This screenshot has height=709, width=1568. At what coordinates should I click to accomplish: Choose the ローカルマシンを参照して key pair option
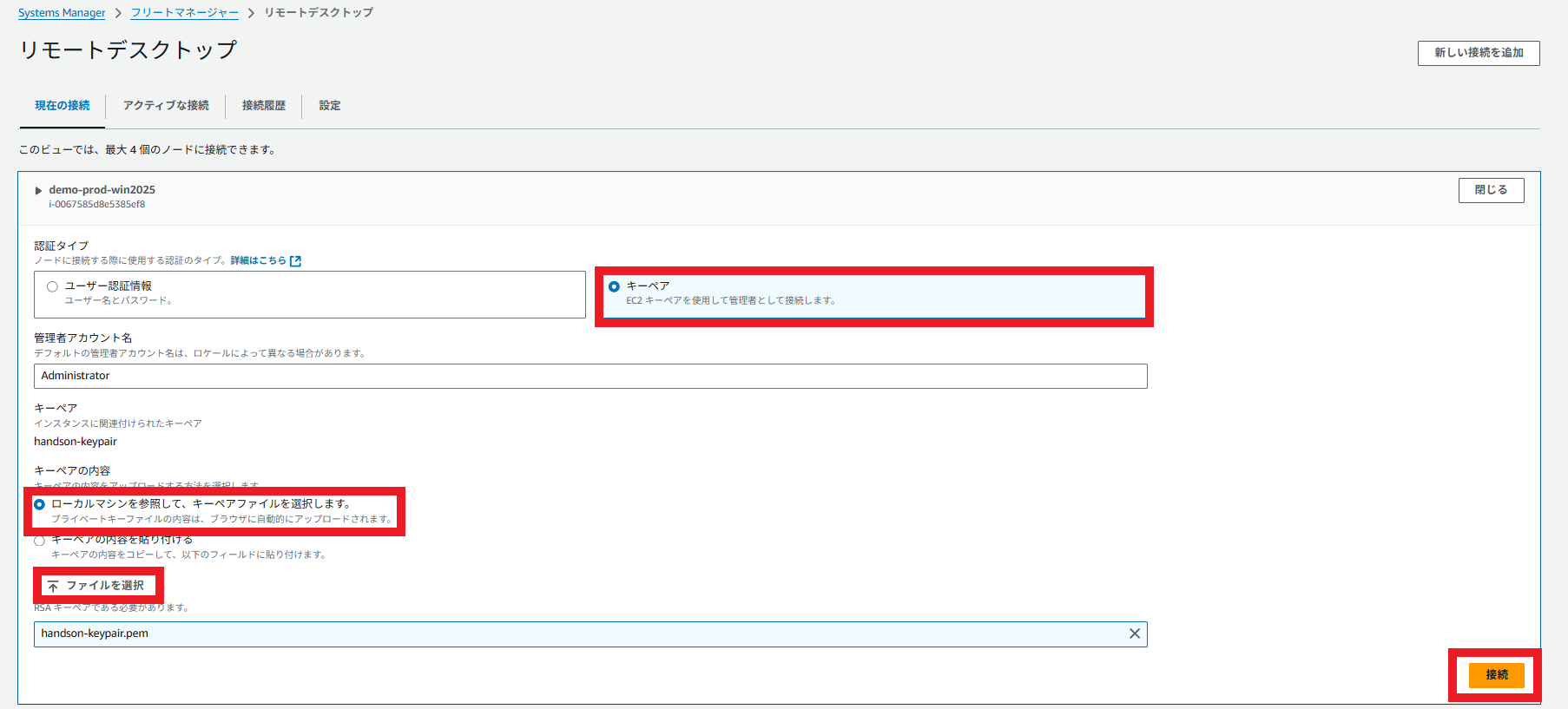click(x=40, y=504)
